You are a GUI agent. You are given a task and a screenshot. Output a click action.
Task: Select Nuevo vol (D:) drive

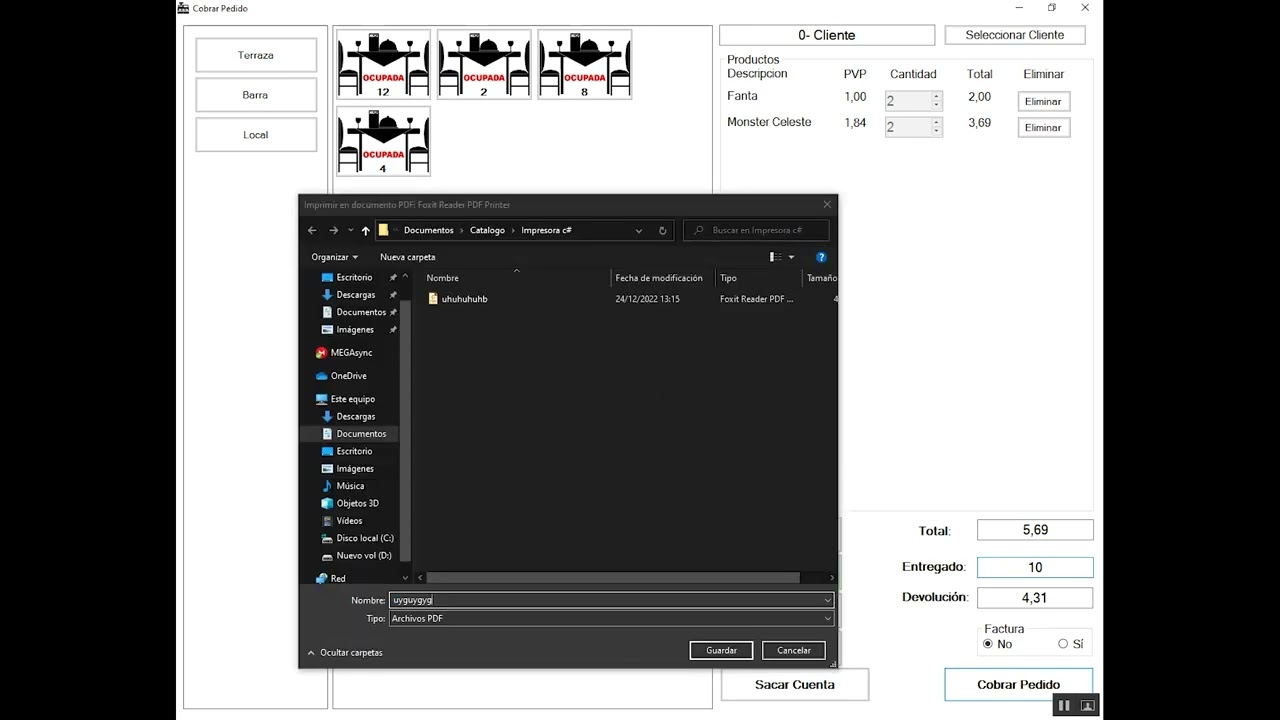point(356,556)
